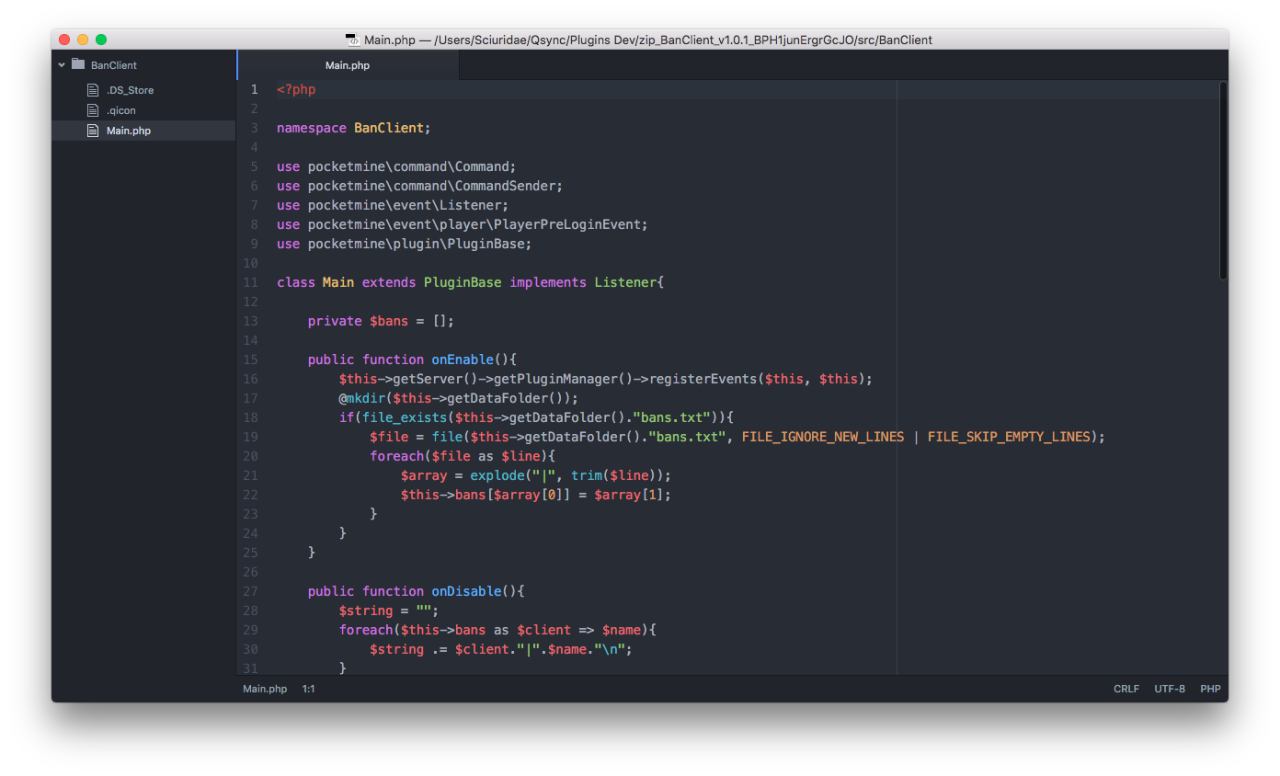The height and width of the screenshot is (776, 1280).
Task: Open the .DS_Store file
Action: pyautogui.click(x=130, y=90)
